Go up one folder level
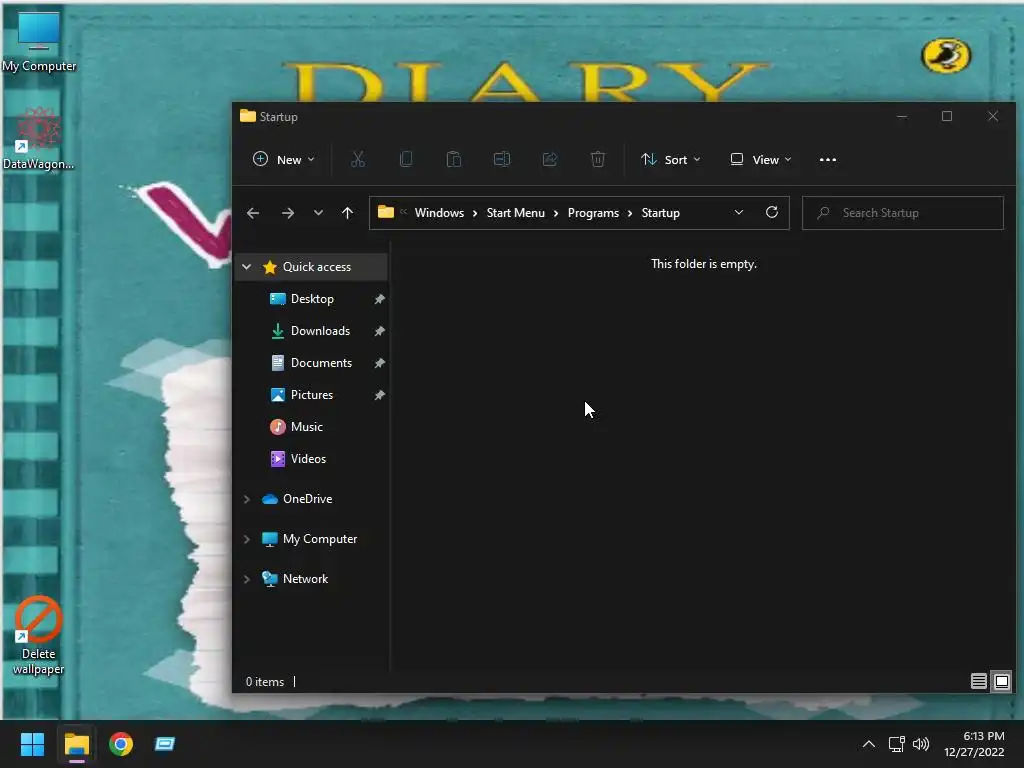This screenshot has width=1024, height=768. pyautogui.click(x=347, y=213)
